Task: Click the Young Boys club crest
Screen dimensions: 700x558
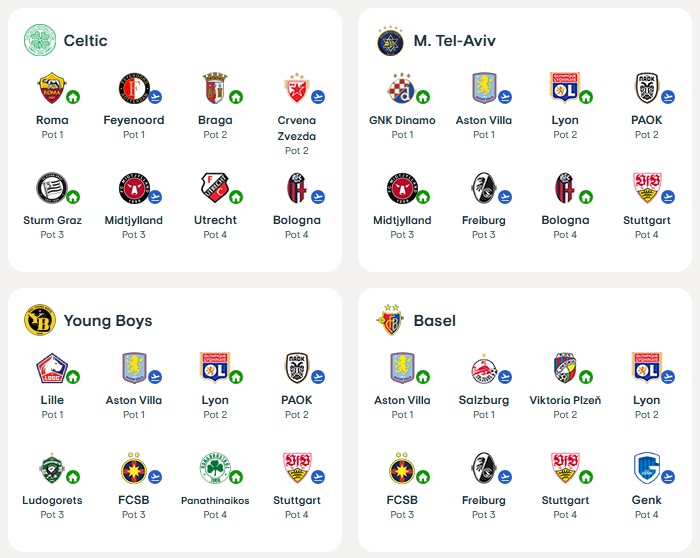Action: click(x=40, y=321)
